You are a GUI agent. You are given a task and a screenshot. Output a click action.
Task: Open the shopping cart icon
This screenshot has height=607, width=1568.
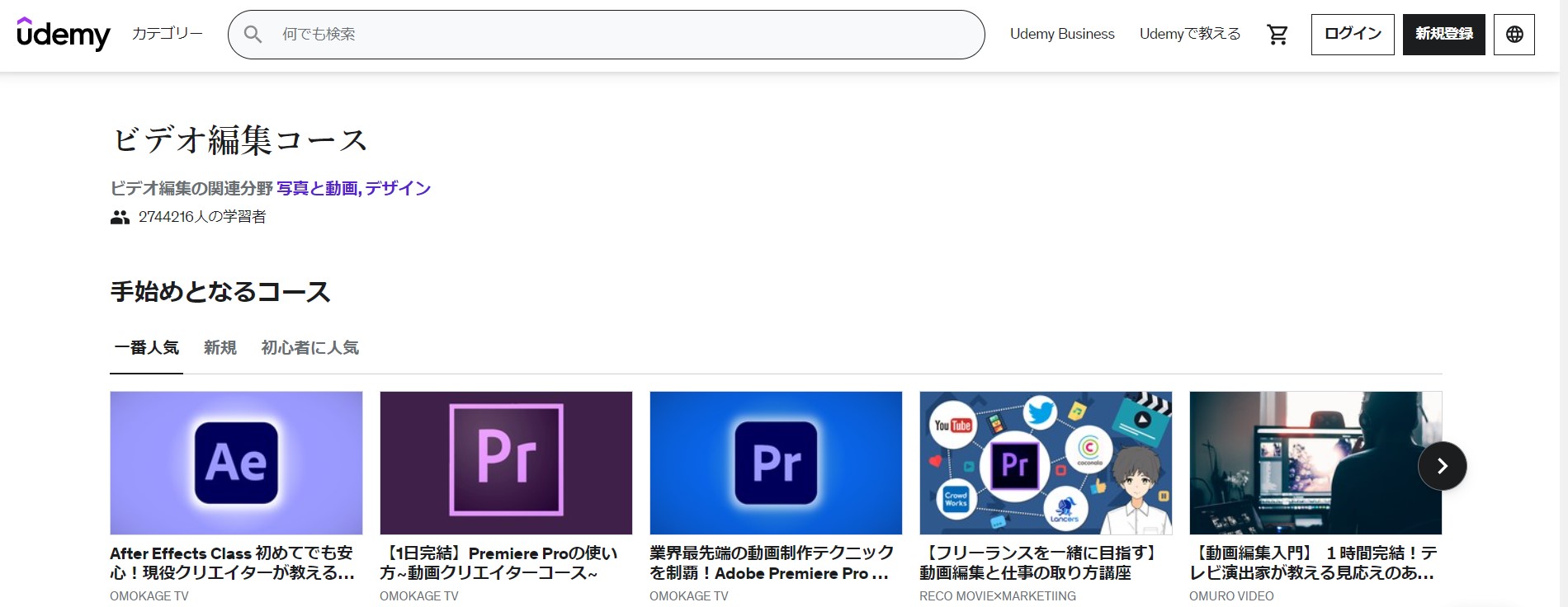point(1278,34)
